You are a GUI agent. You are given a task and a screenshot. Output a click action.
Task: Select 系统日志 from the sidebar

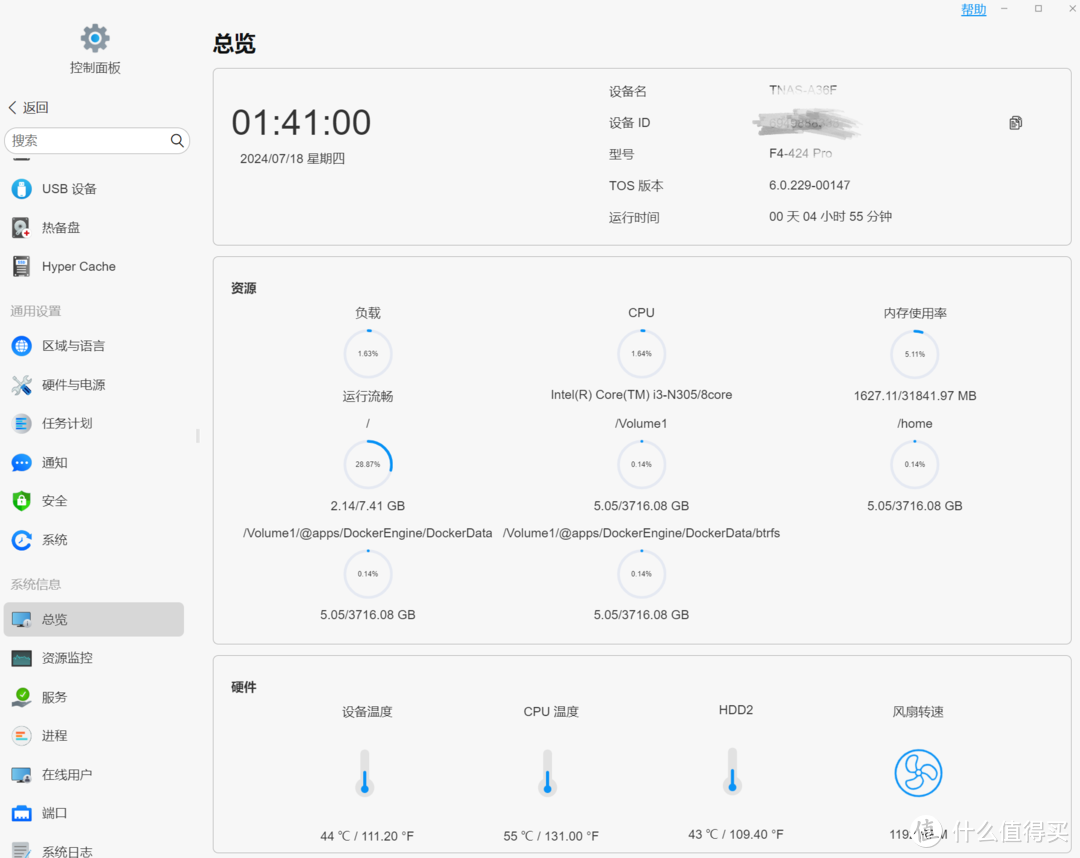[x=21, y=849]
